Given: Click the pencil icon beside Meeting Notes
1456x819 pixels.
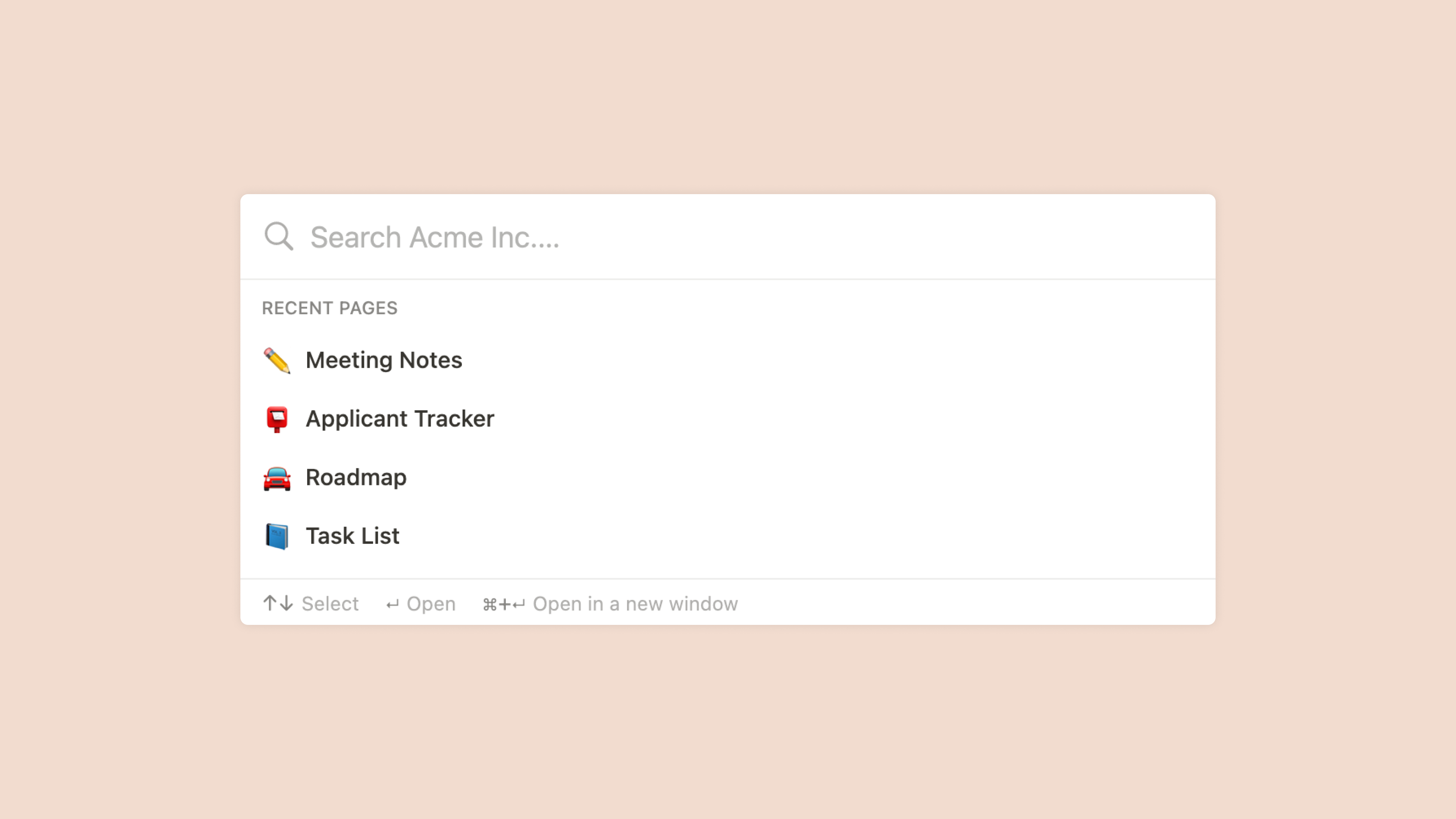Looking at the screenshot, I should 276,360.
